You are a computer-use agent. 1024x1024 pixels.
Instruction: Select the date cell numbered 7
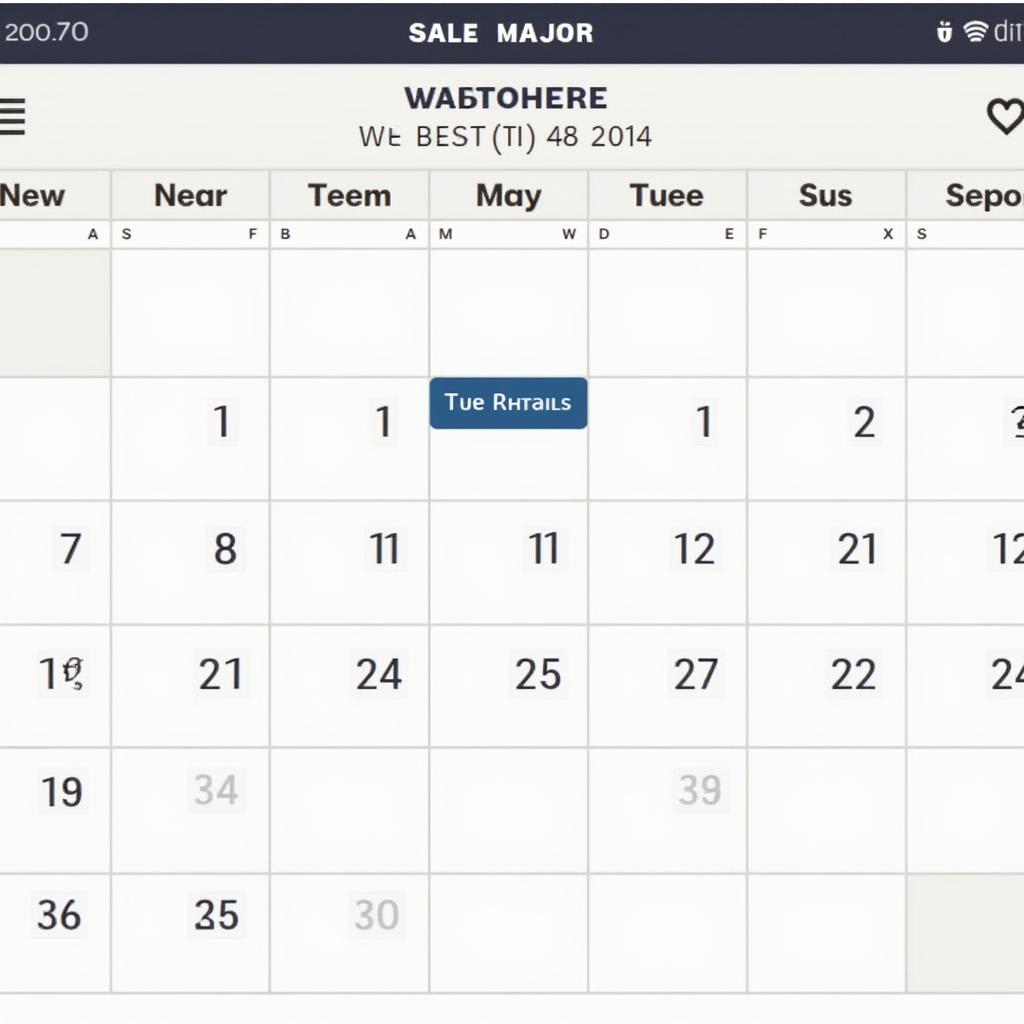pos(70,549)
